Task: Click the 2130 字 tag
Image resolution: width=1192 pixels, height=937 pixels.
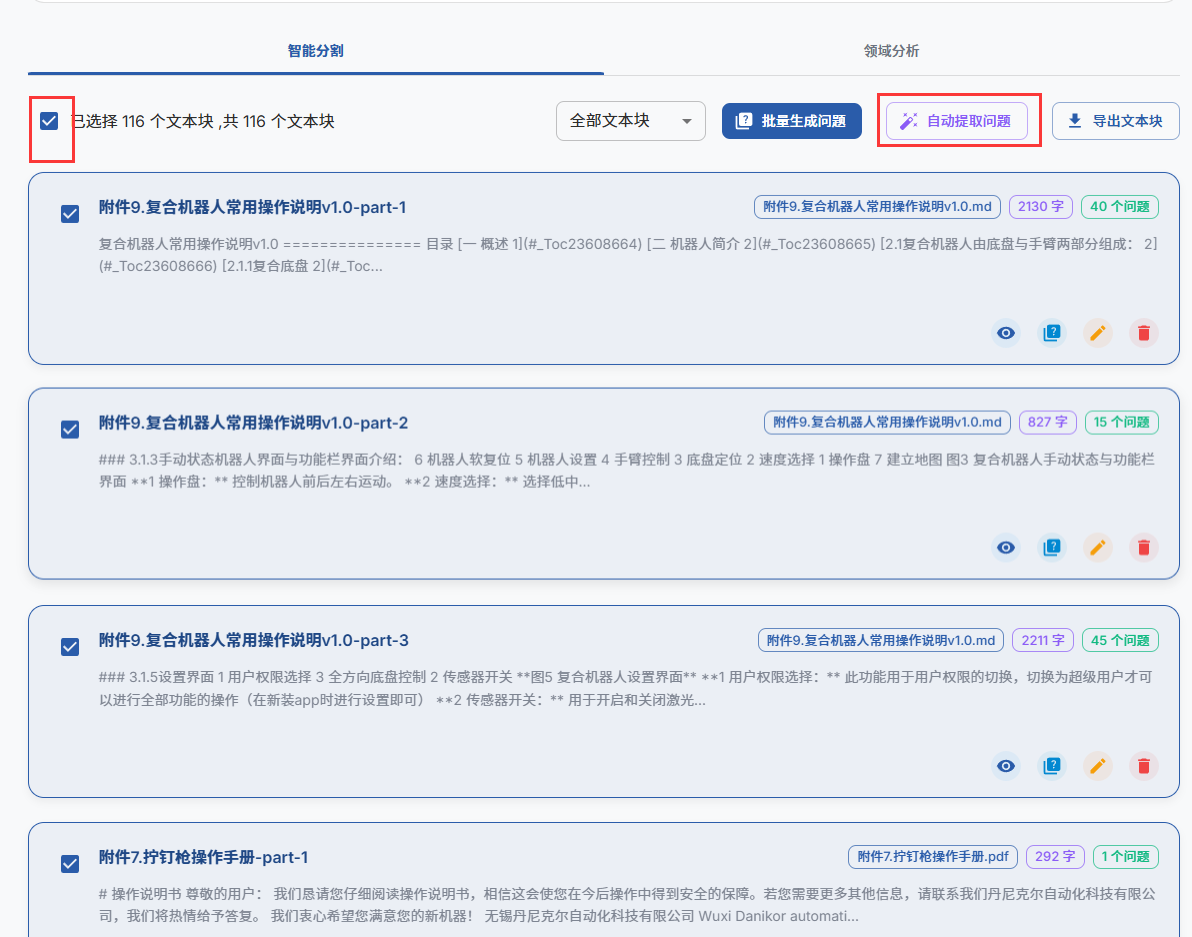Action: [x=1041, y=207]
